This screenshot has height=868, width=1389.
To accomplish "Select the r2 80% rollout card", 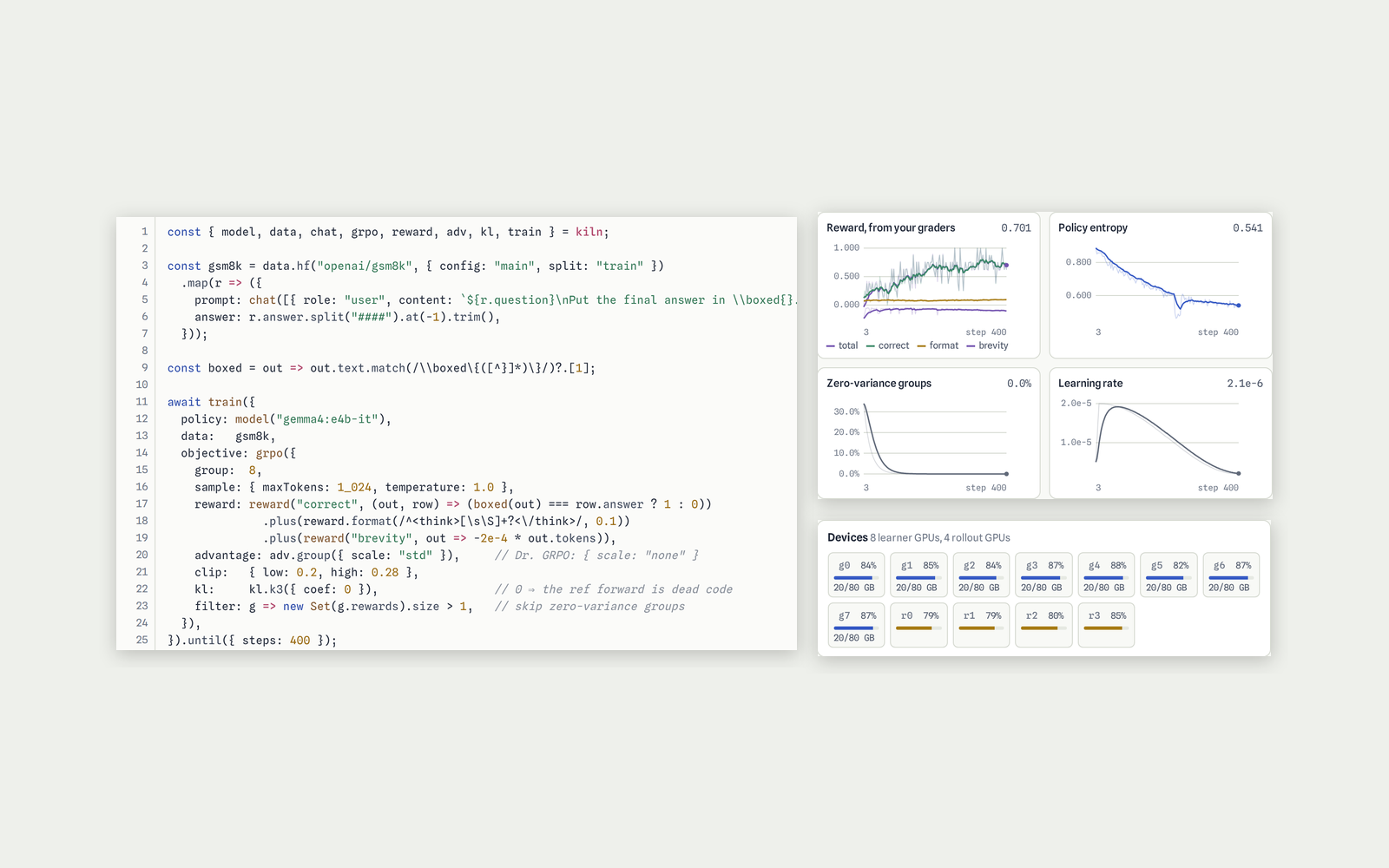I will pyautogui.click(x=1043, y=626).
